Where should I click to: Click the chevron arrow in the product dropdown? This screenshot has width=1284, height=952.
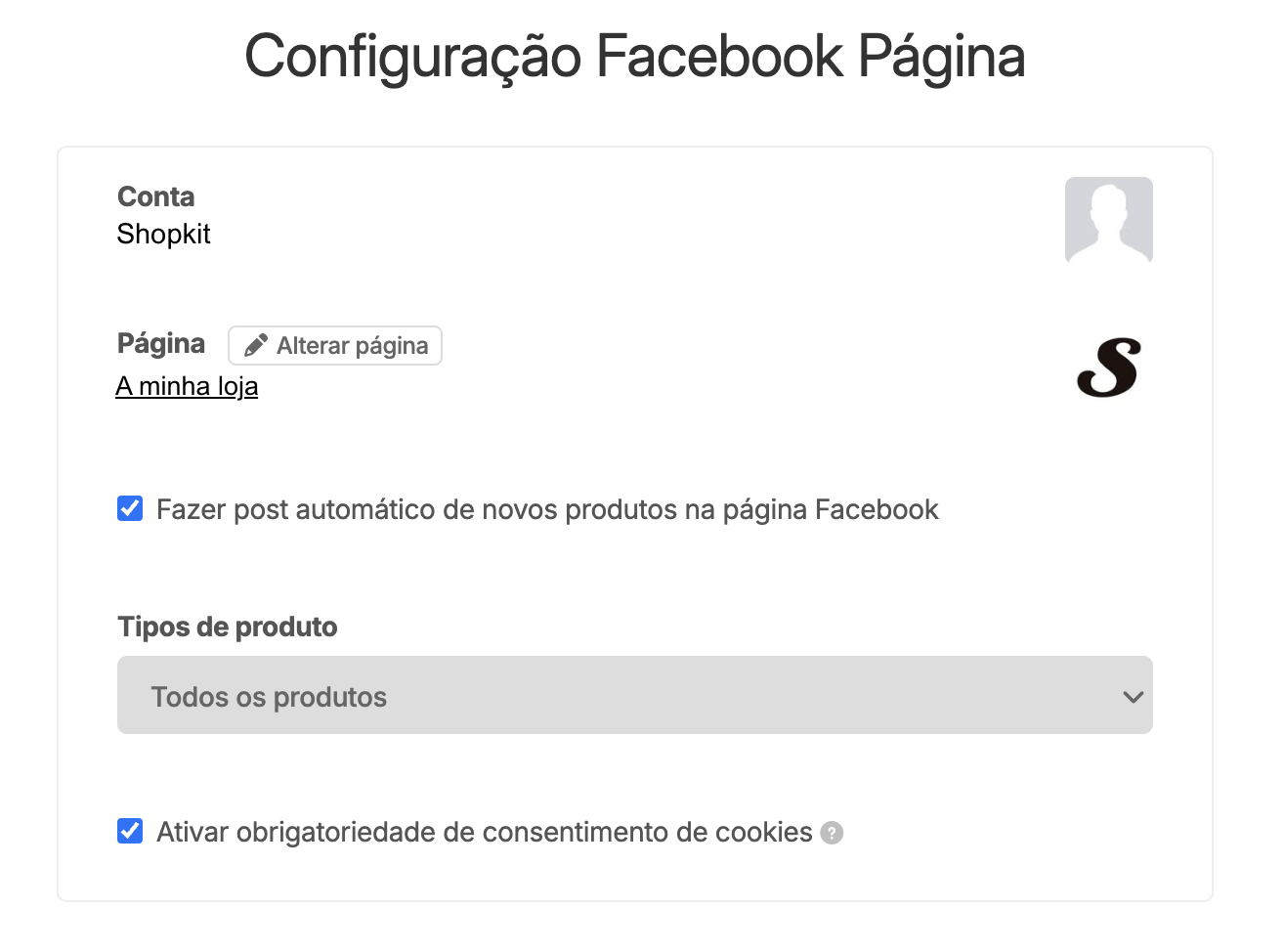[1133, 697]
